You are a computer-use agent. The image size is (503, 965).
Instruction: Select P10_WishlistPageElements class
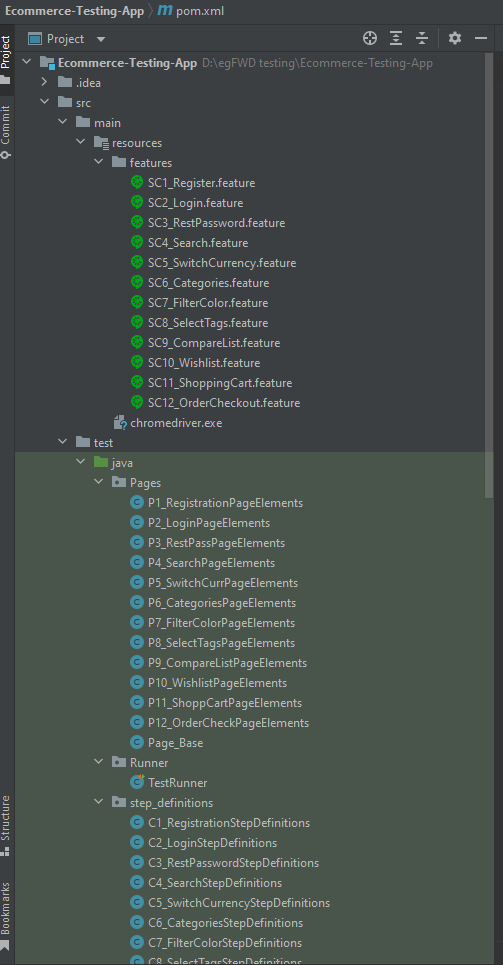tap(217, 683)
